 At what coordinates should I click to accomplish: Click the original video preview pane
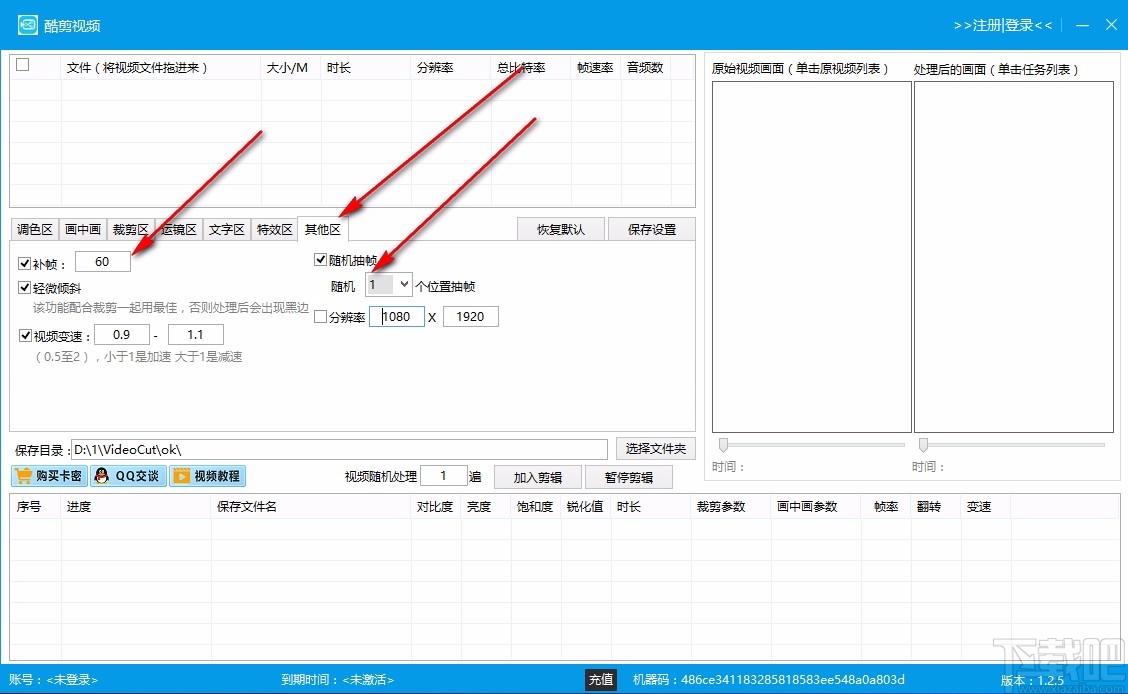tap(811, 257)
